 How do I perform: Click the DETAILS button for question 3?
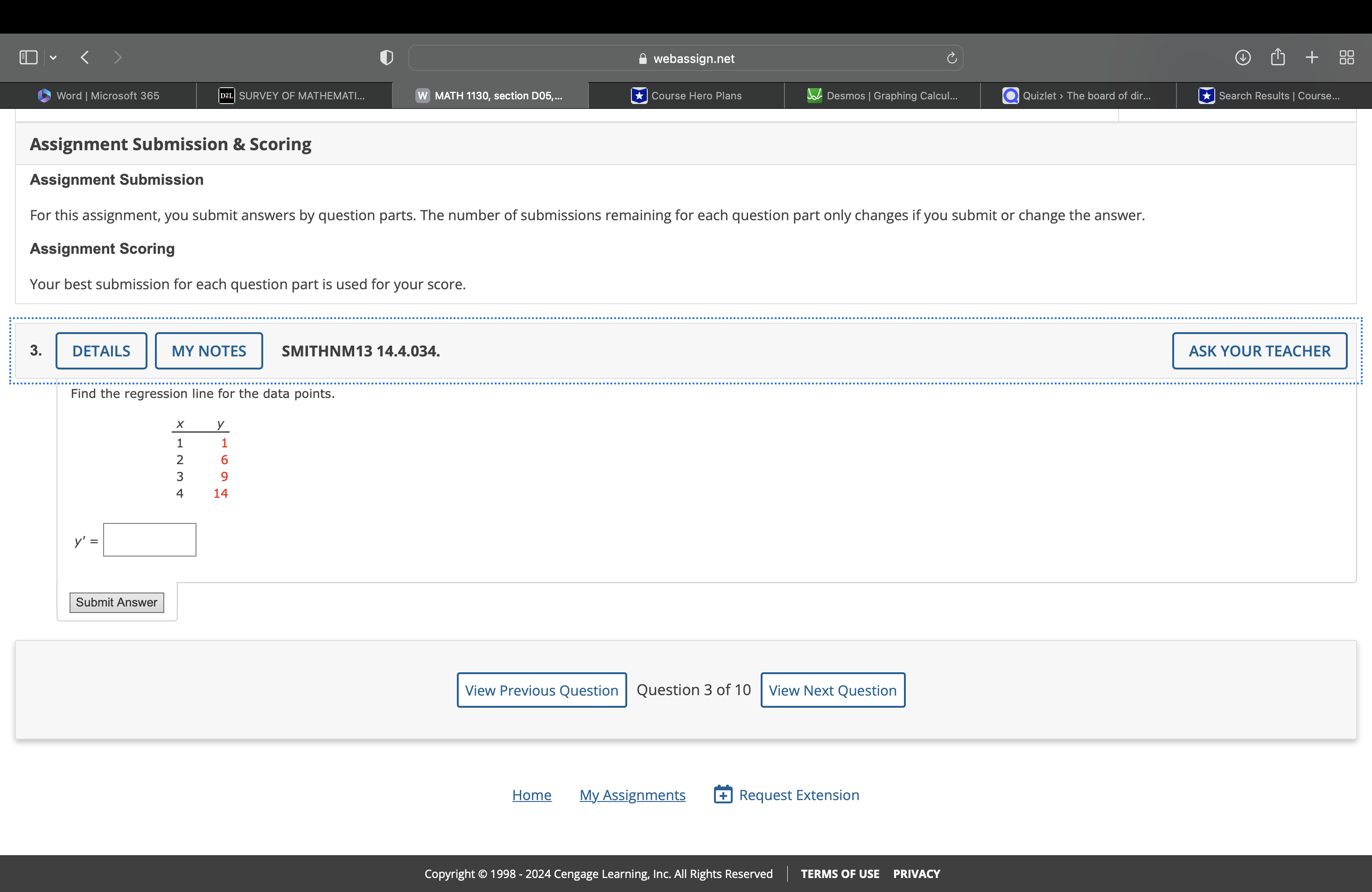coord(100,351)
